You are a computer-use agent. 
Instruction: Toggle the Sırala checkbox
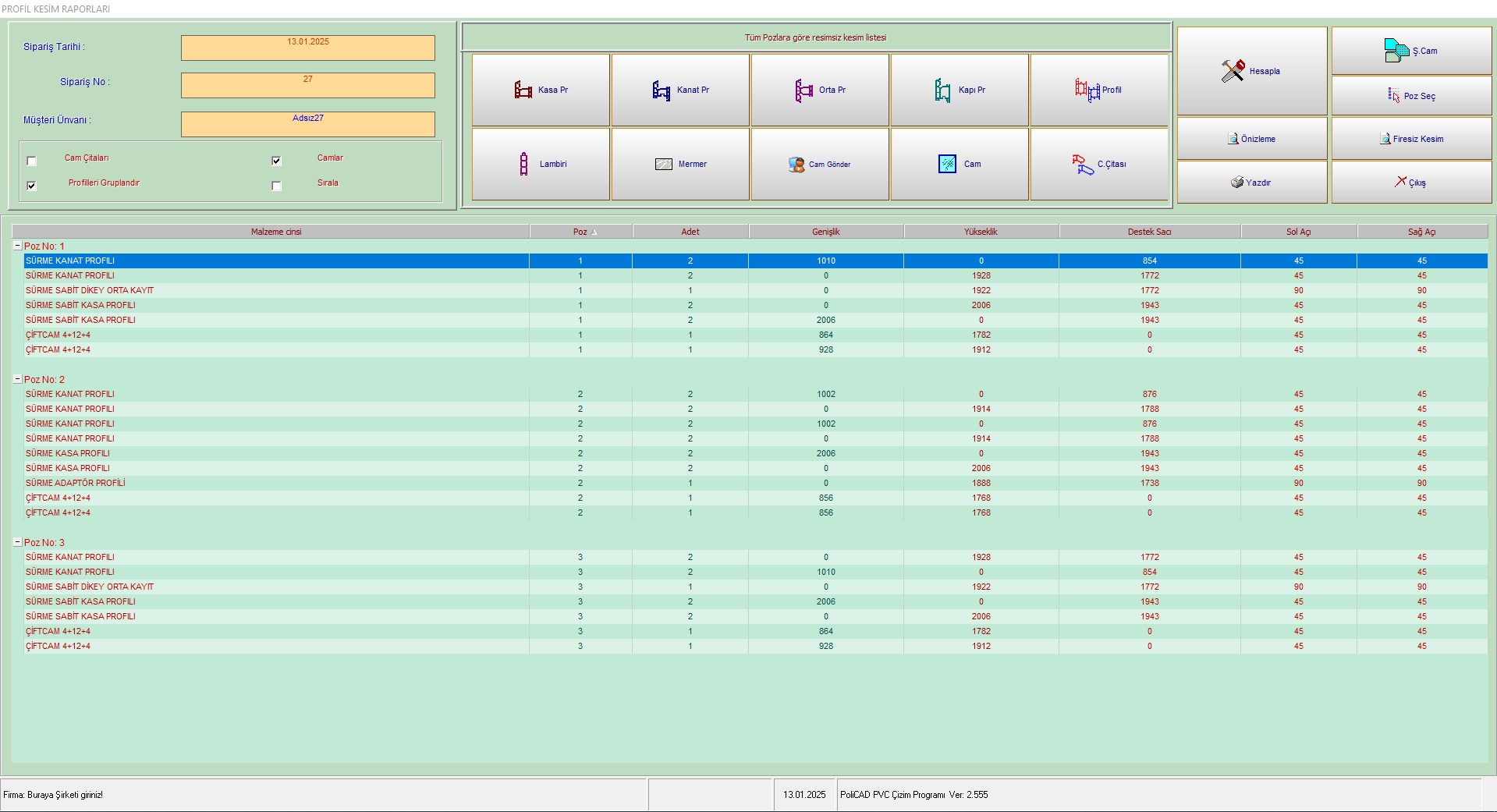276,186
